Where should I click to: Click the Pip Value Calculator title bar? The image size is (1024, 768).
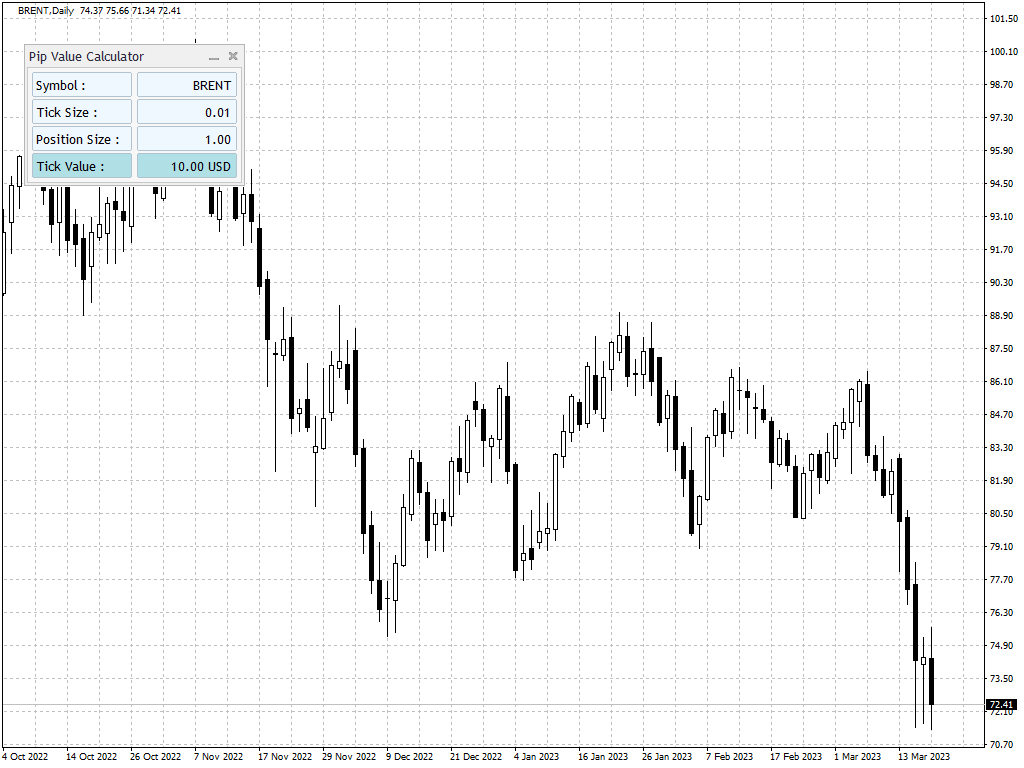tap(118, 56)
